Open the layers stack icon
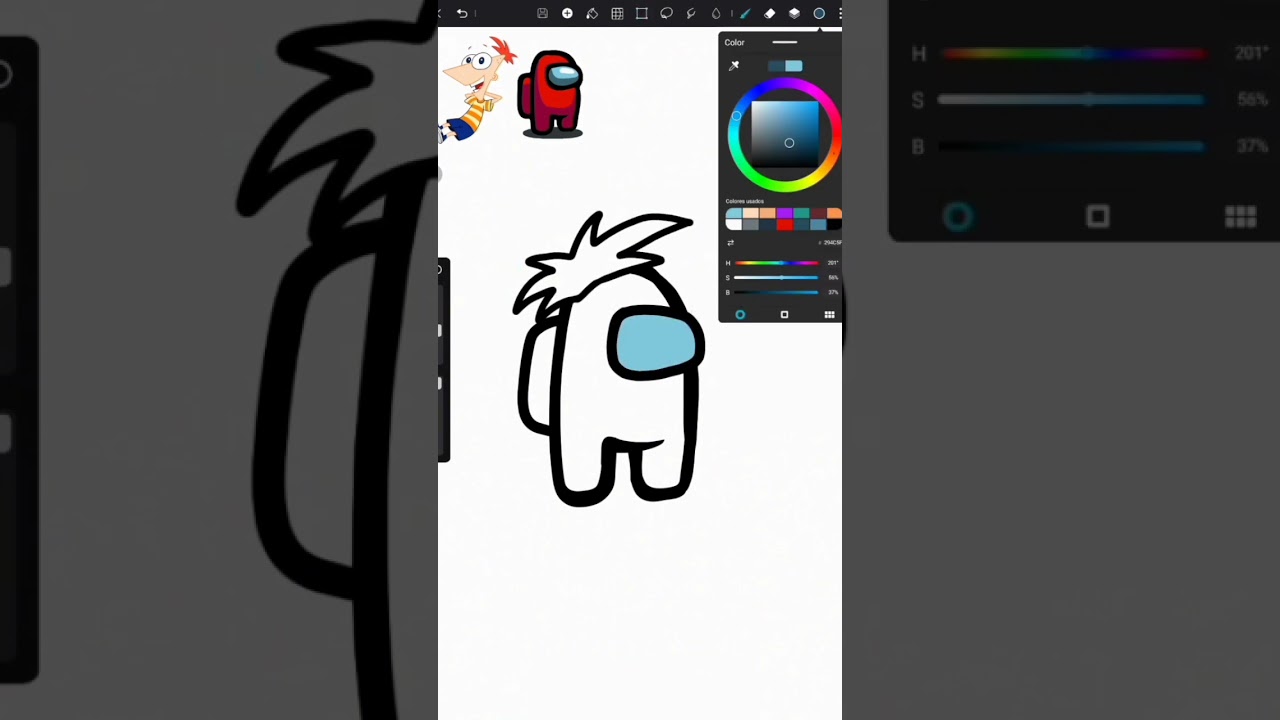 tap(794, 13)
